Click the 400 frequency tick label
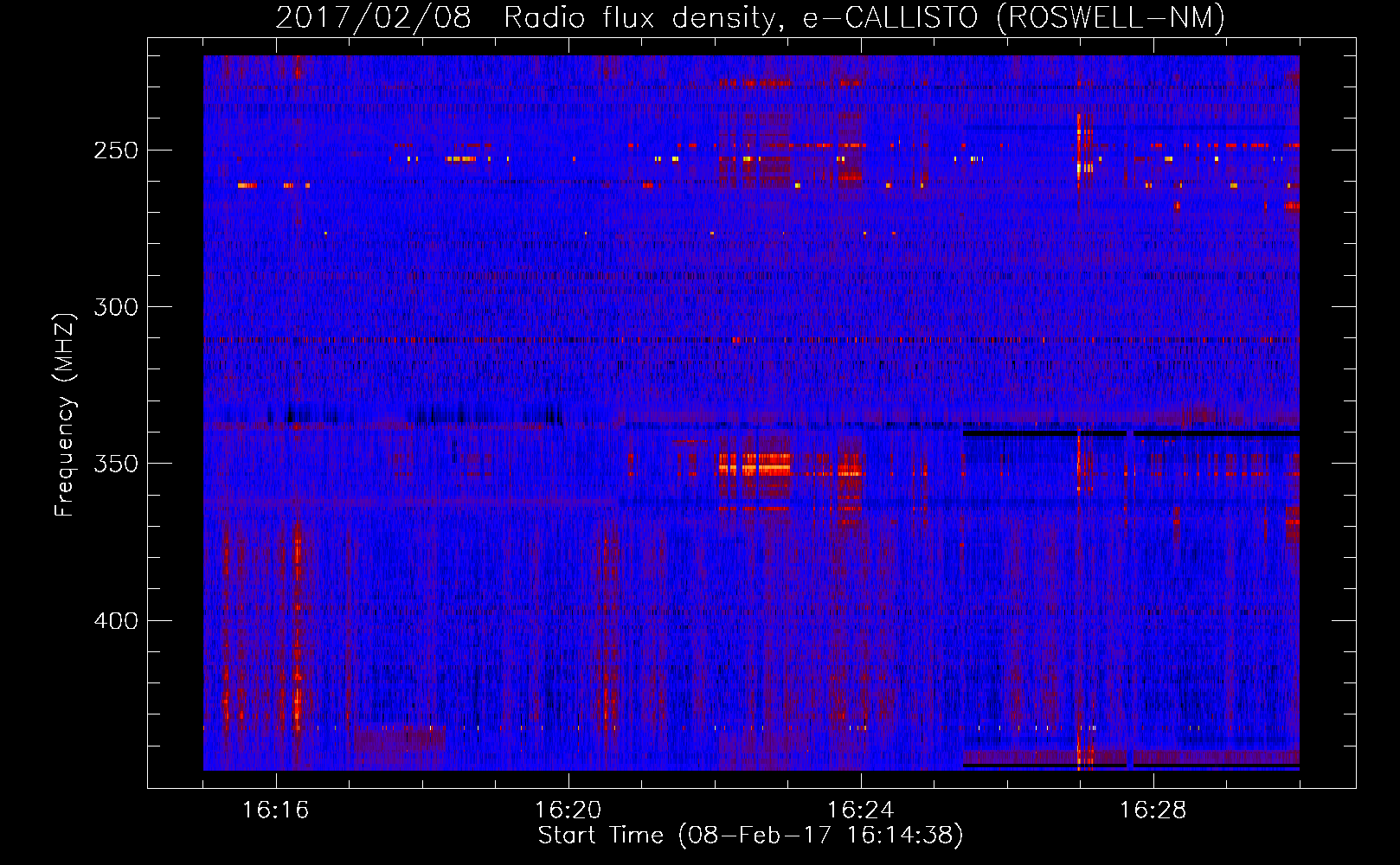 tap(115, 621)
